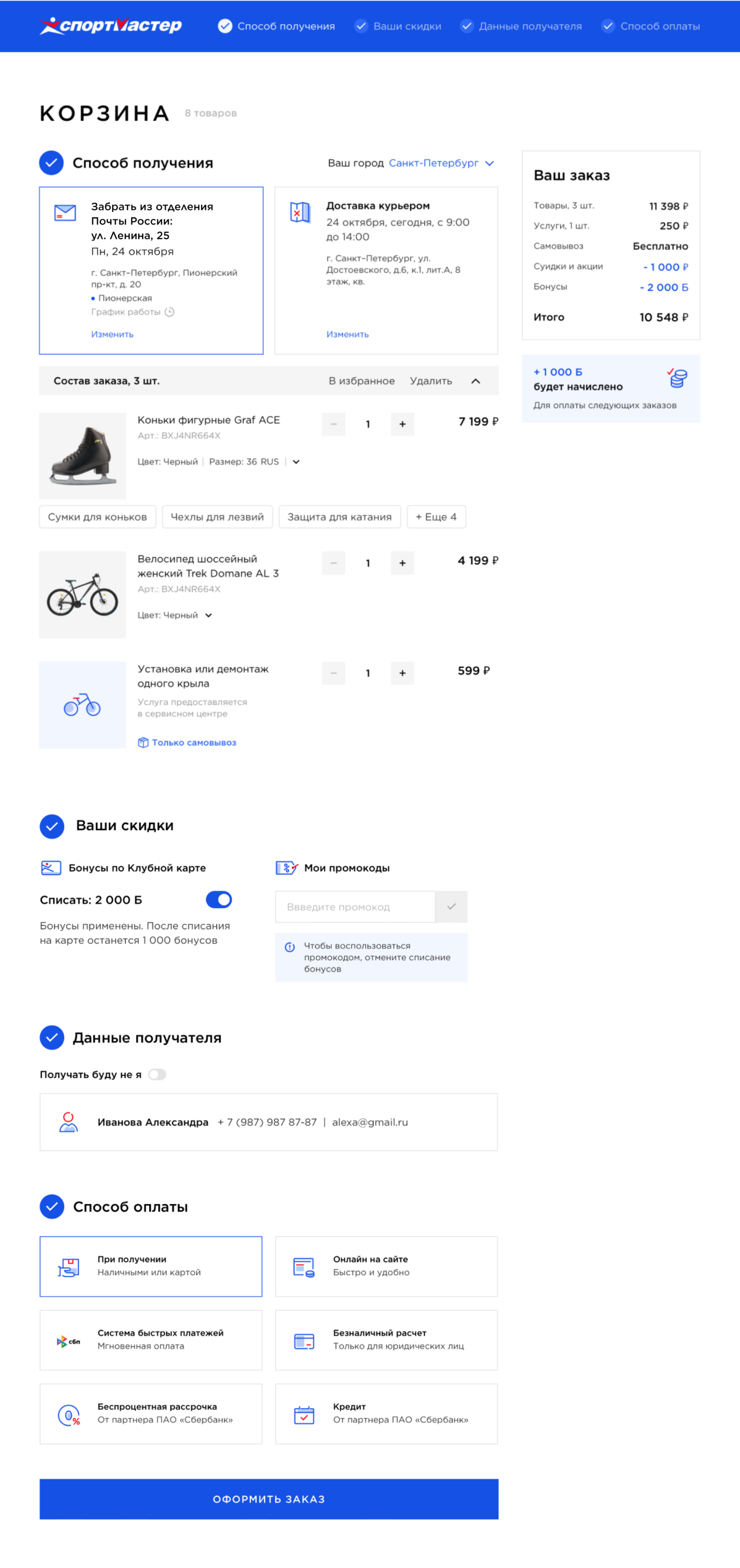The height and width of the screenshot is (1568, 740).
Task: Click 'Изменить' under courier delivery
Action: (347, 334)
